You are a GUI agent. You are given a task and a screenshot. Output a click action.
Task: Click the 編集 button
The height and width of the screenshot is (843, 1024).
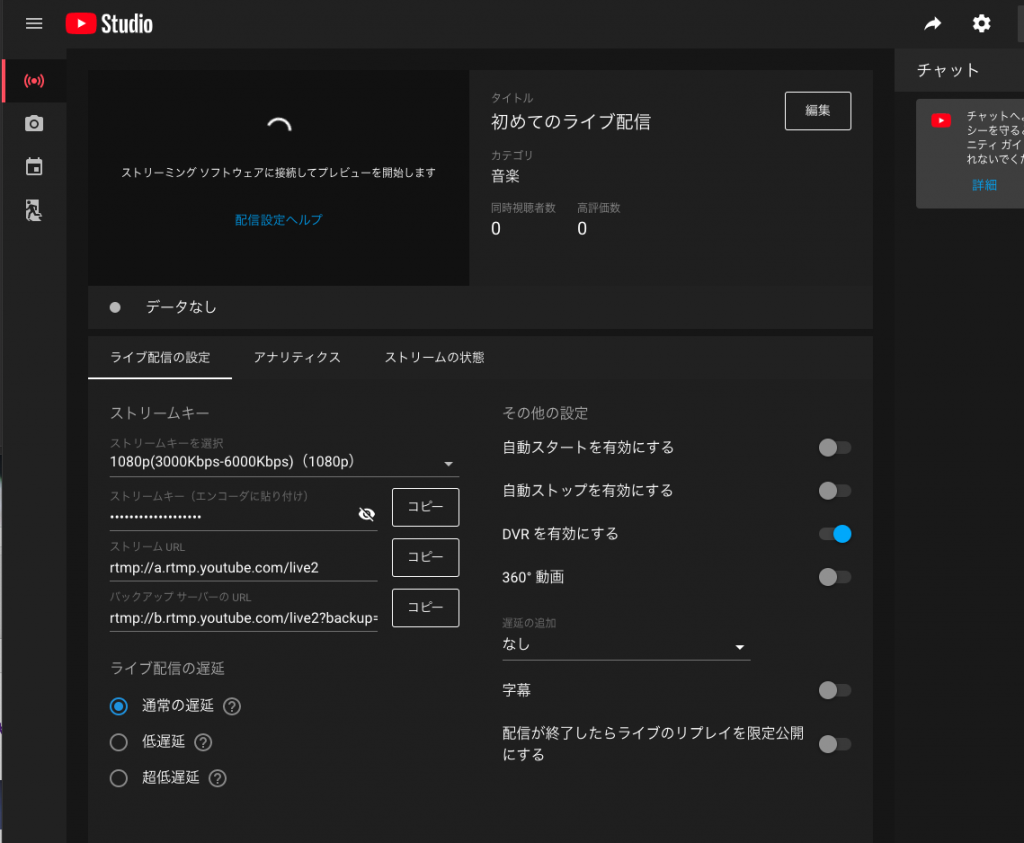[x=818, y=111]
